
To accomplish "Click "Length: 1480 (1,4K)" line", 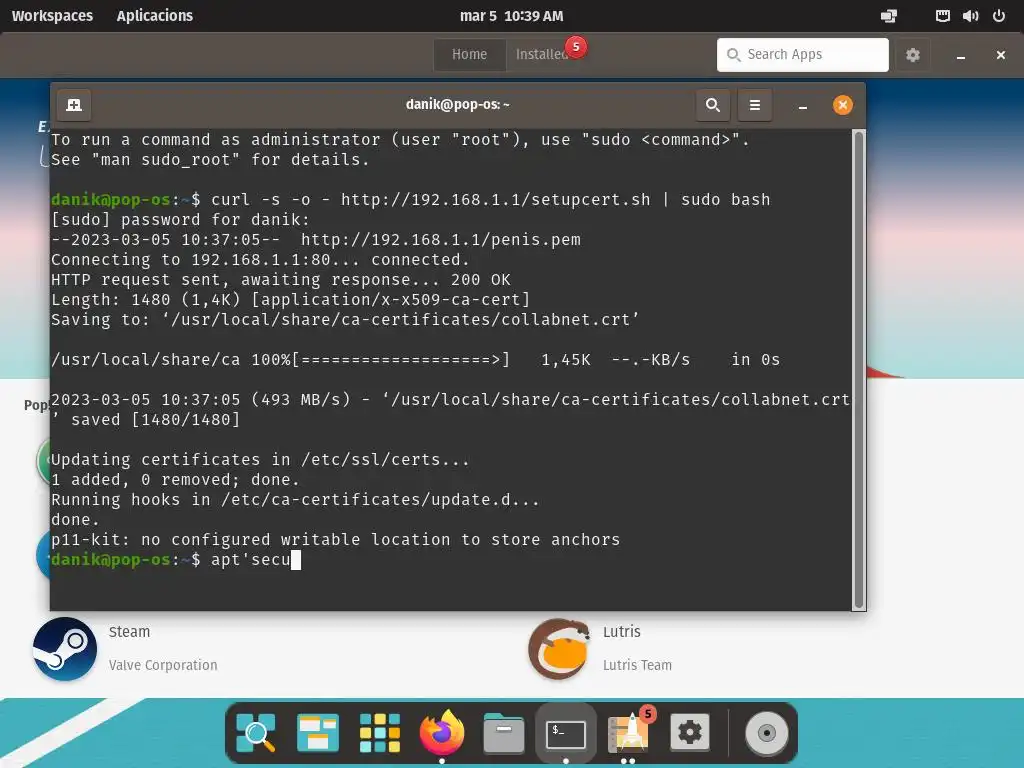I will [290, 300].
